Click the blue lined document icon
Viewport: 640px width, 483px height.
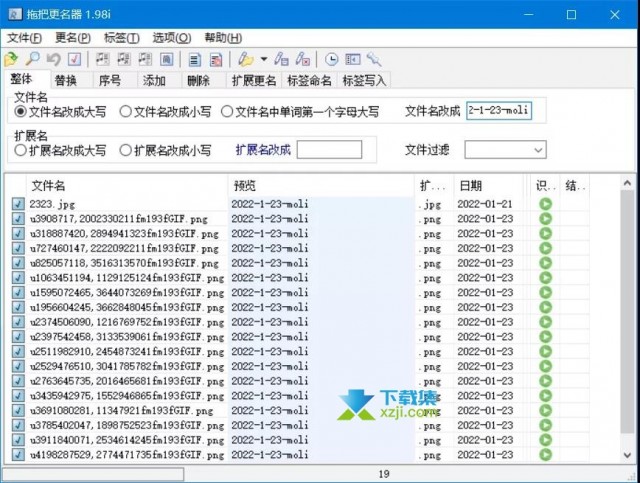point(195,60)
